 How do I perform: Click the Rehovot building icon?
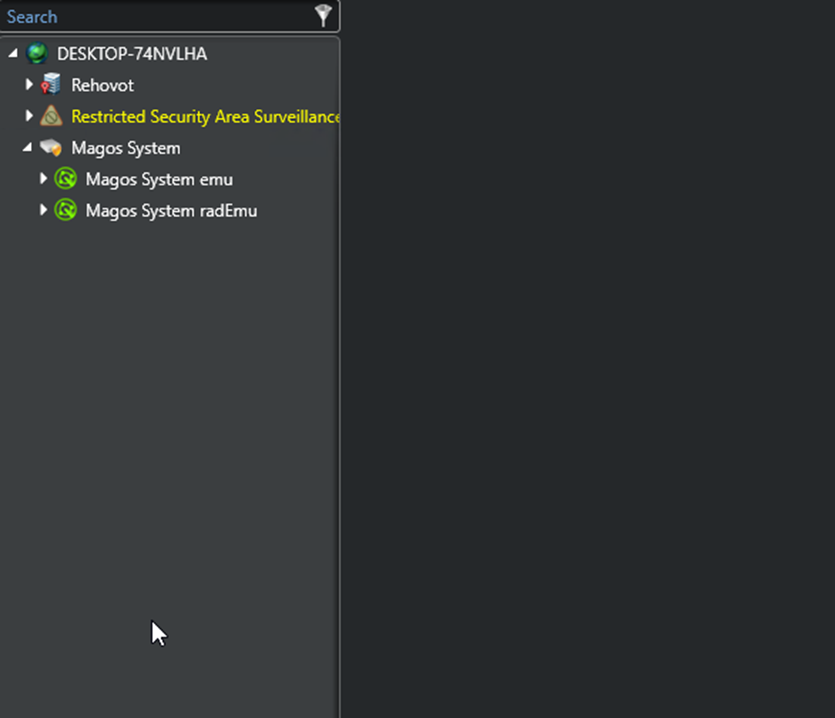tap(51, 84)
